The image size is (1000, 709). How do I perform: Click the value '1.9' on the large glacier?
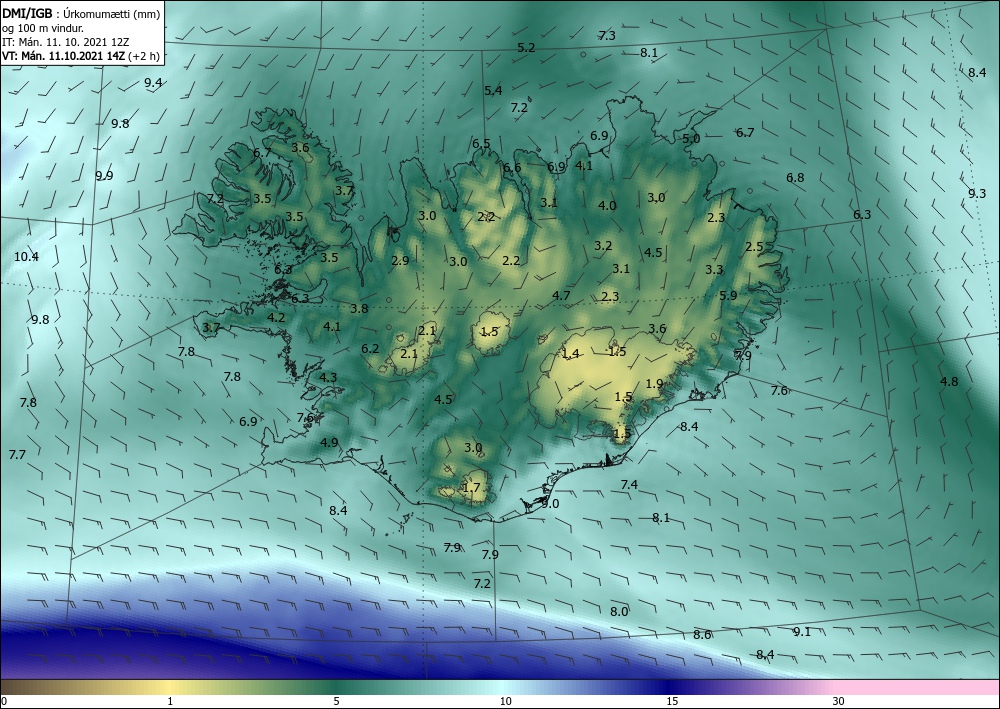[654, 383]
